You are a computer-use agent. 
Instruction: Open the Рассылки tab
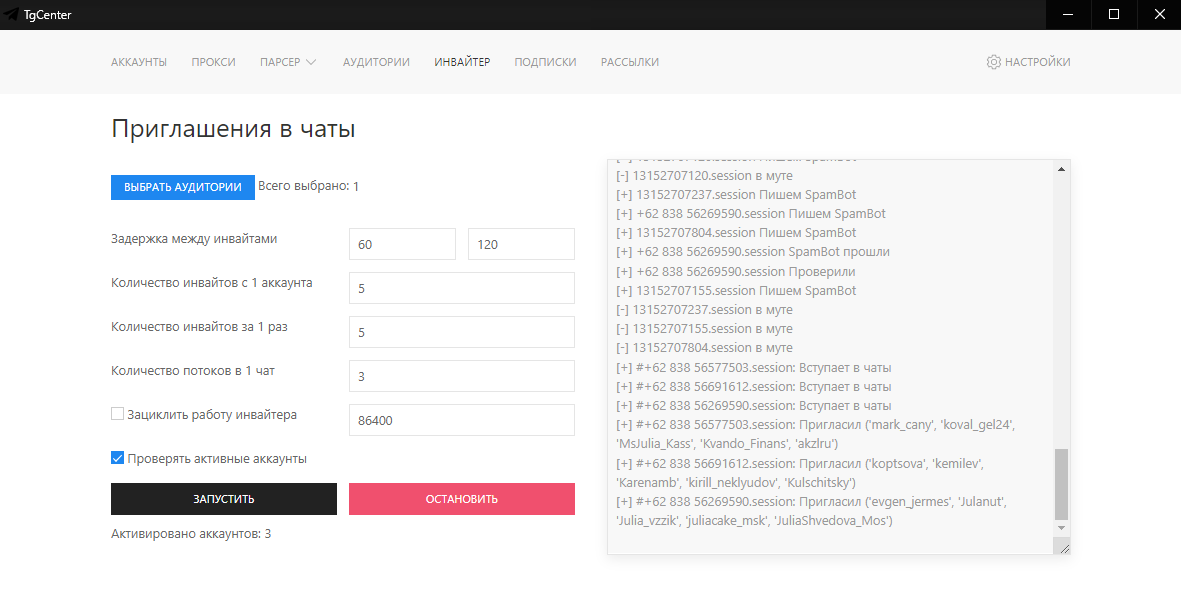click(629, 62)
